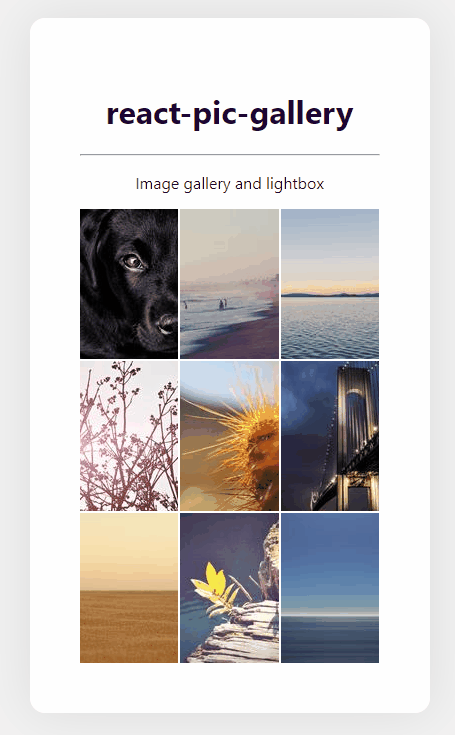Image resolution: width=455 pixels, height=735 pixels.
Task: Open the suspension bridge night photo
Action: tap(330, 436)
